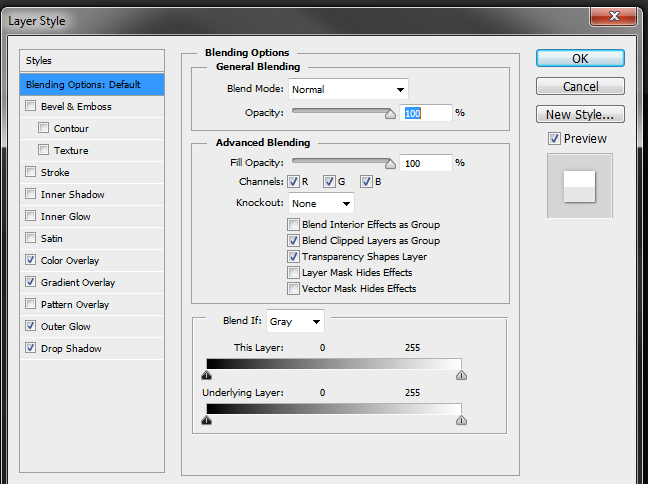648x484 pixels.
Task: Click Underlying Layer black point handle
Action: click(x=206, y=420)
